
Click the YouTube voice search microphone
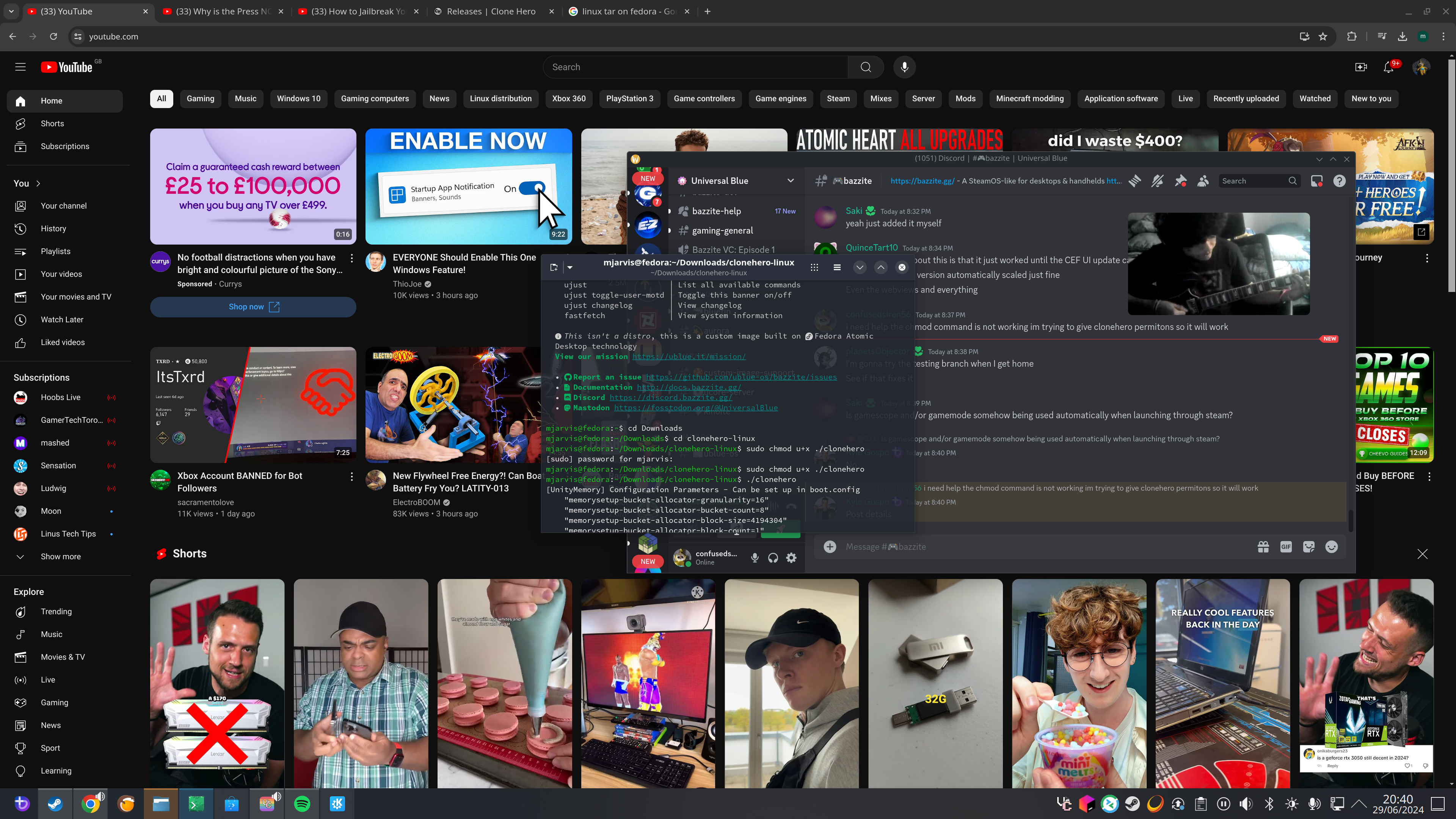904,67
